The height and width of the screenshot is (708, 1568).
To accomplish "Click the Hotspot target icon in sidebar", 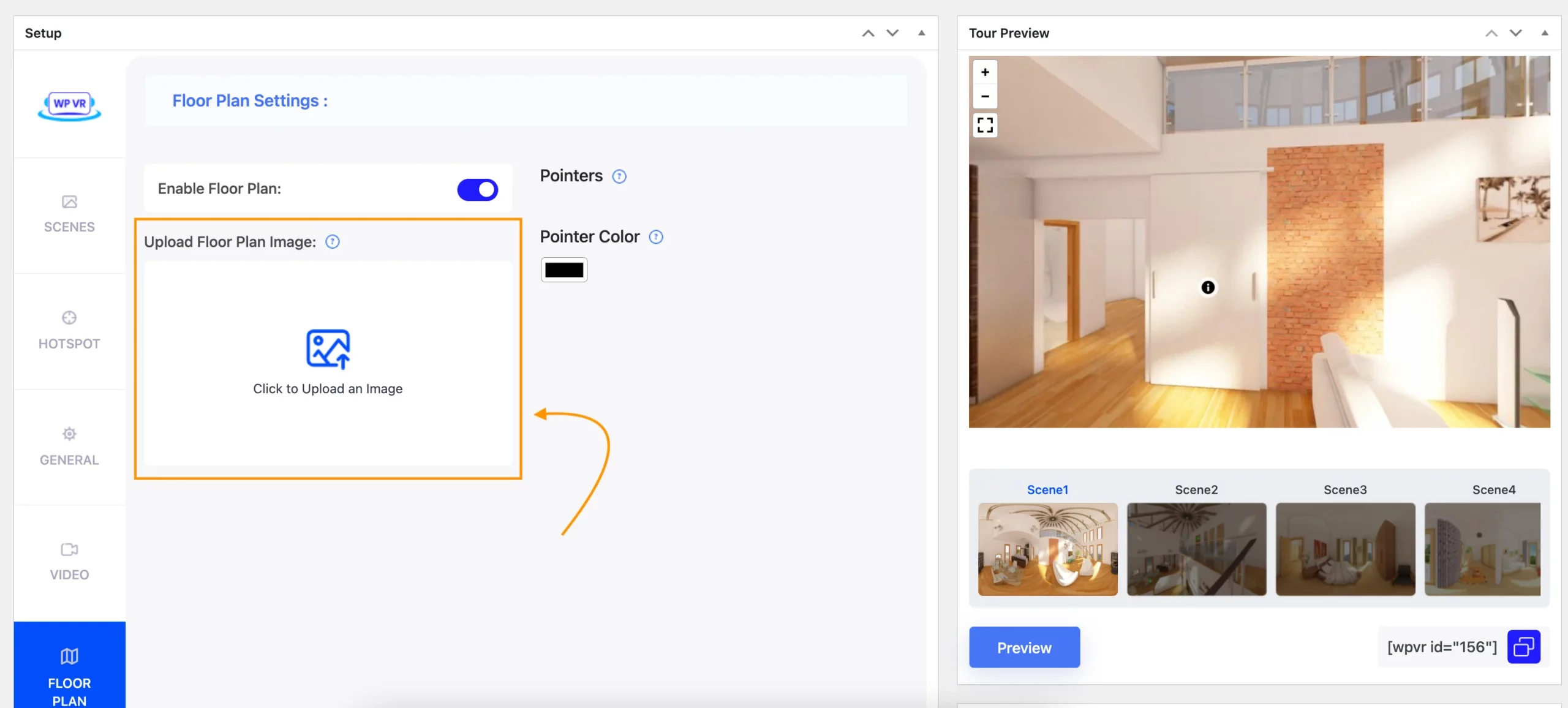I will [x=69, y=317].
